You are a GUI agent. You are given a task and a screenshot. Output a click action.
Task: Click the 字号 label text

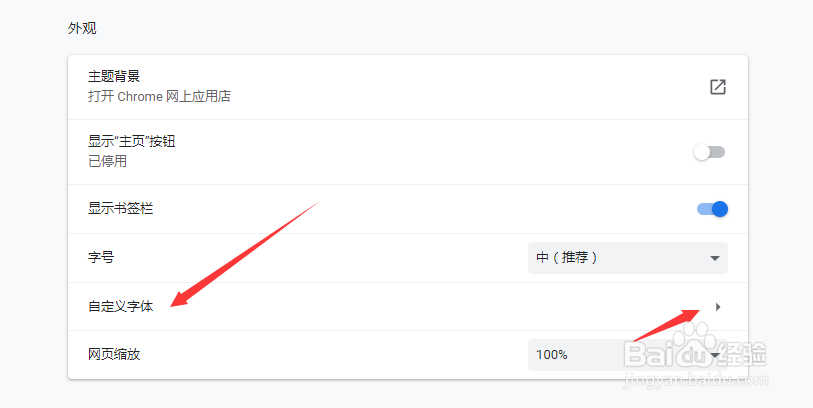(101, 257)
